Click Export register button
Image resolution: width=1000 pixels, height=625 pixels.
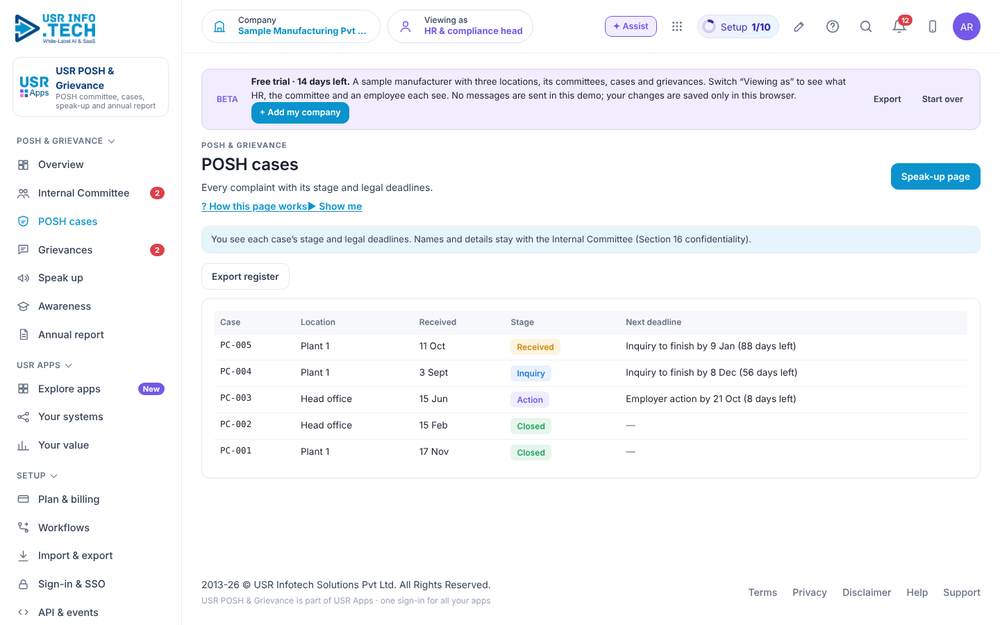[245, 277]
